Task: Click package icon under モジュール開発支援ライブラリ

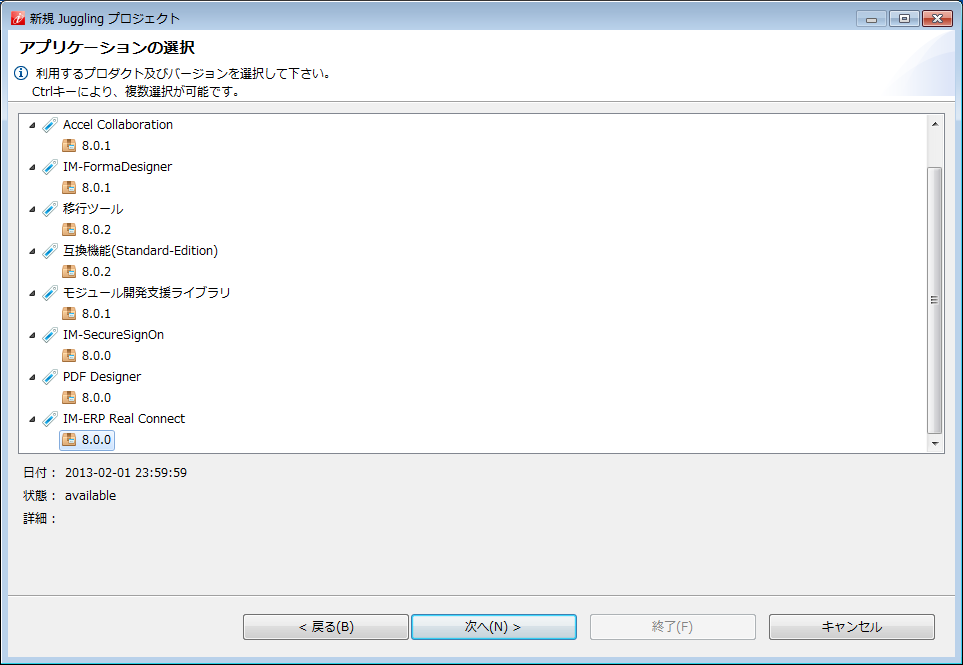Action: [69, 314]
